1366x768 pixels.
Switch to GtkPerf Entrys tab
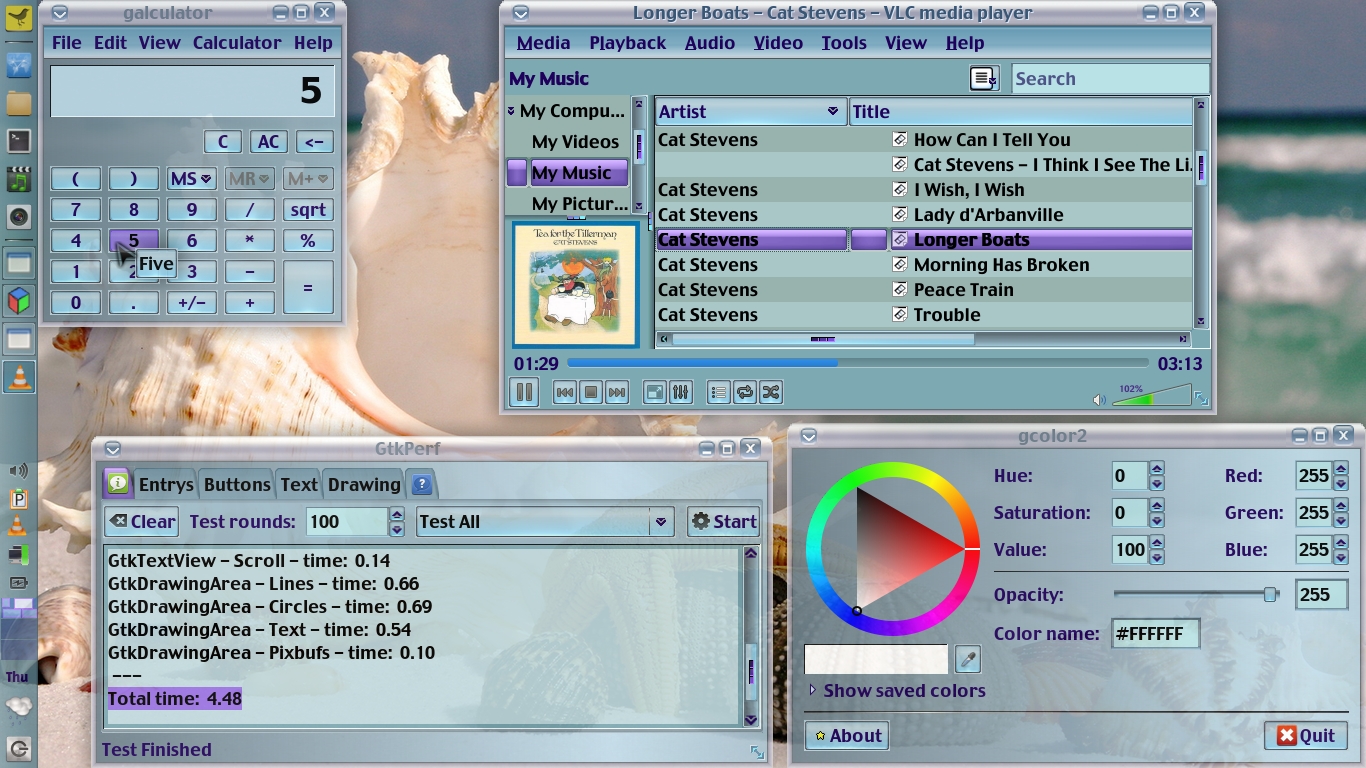pyautogui.click(x=166, y=485)
